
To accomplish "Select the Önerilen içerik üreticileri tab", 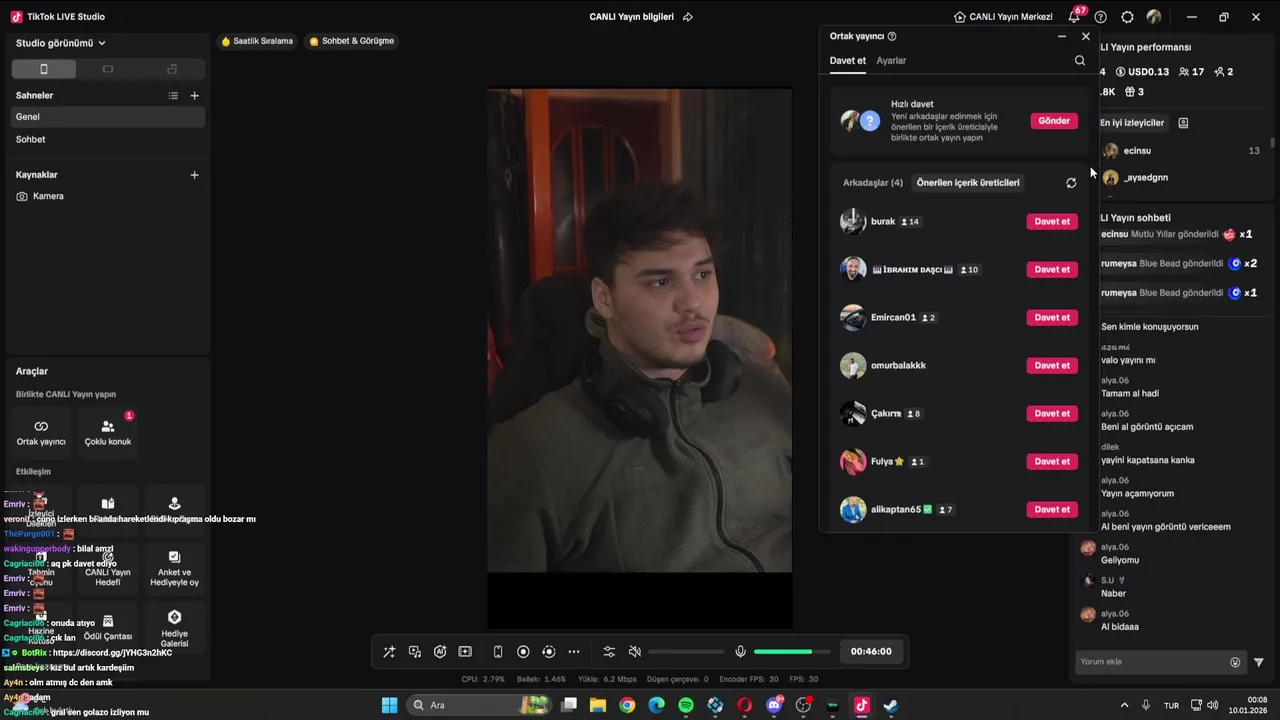I will [x=968, y=183].
